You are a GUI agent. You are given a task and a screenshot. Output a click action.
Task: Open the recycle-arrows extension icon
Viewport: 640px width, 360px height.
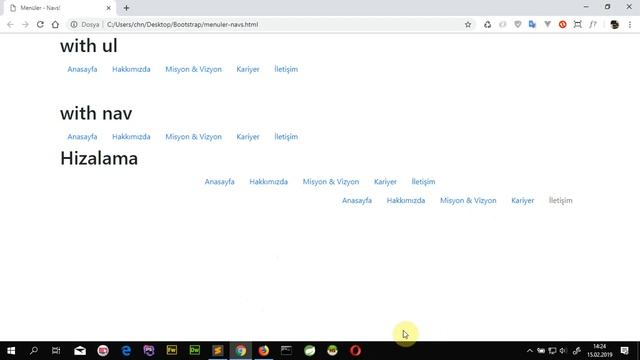pos(487,24)
